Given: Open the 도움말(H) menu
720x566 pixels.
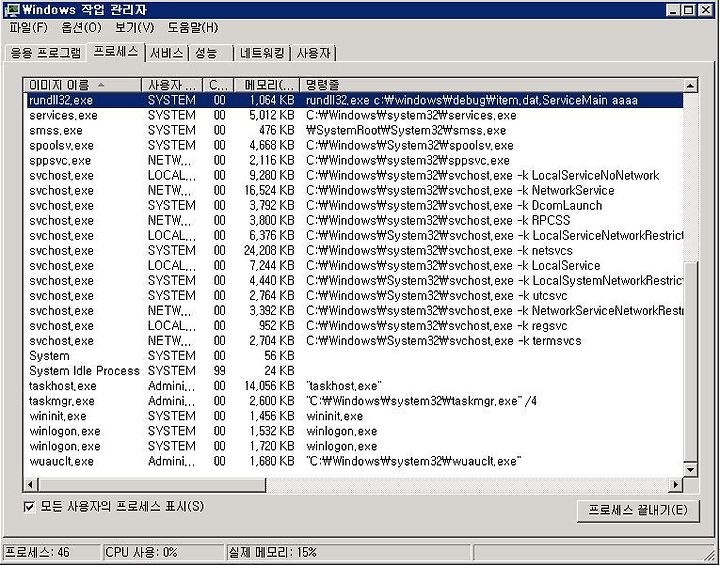Looking at the screenshot, I should click(x=192, y=28).
